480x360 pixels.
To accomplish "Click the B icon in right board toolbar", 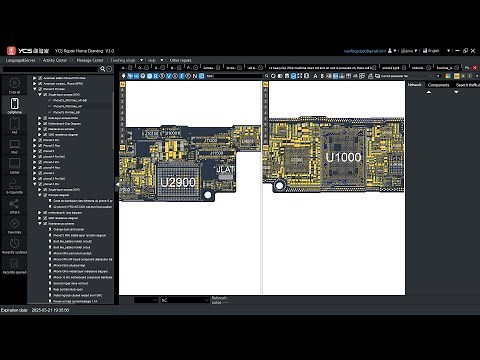I will click(x=322, y=76).
